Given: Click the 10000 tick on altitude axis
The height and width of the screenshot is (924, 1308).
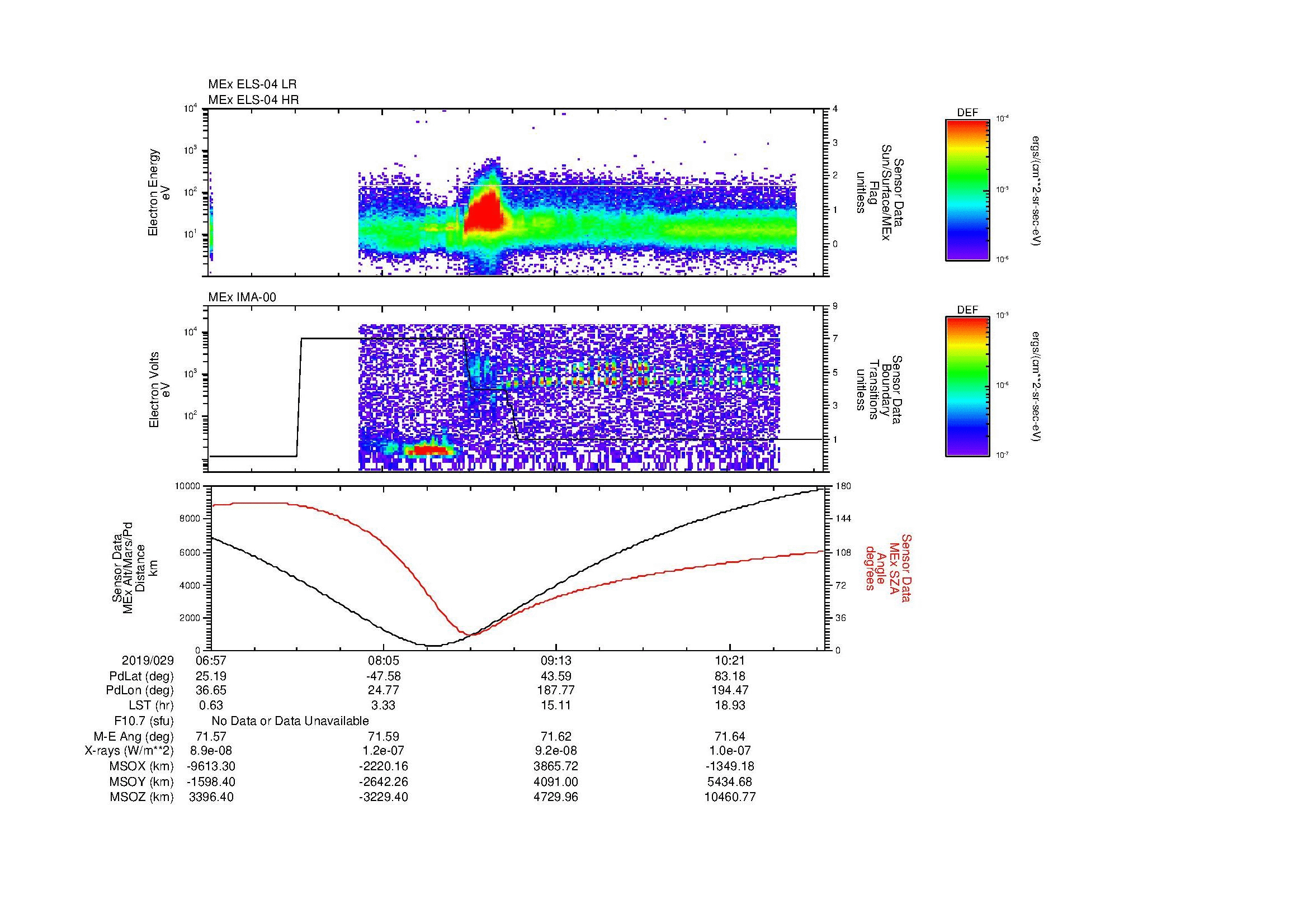Looking at the screenshot, I should coord(187,486).
